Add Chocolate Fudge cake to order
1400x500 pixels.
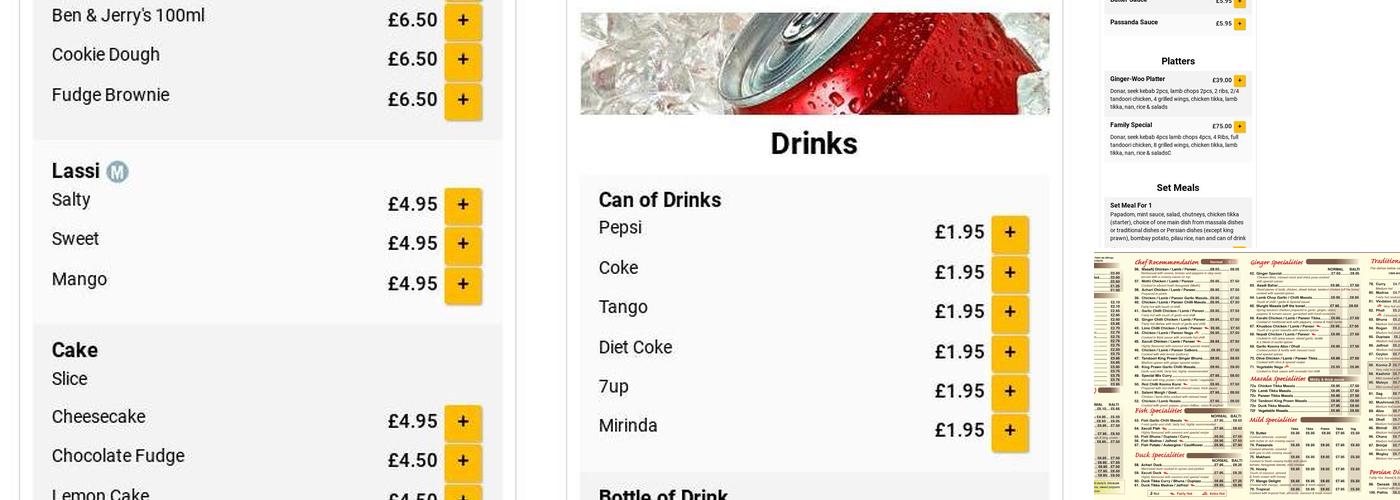(463, 461)
